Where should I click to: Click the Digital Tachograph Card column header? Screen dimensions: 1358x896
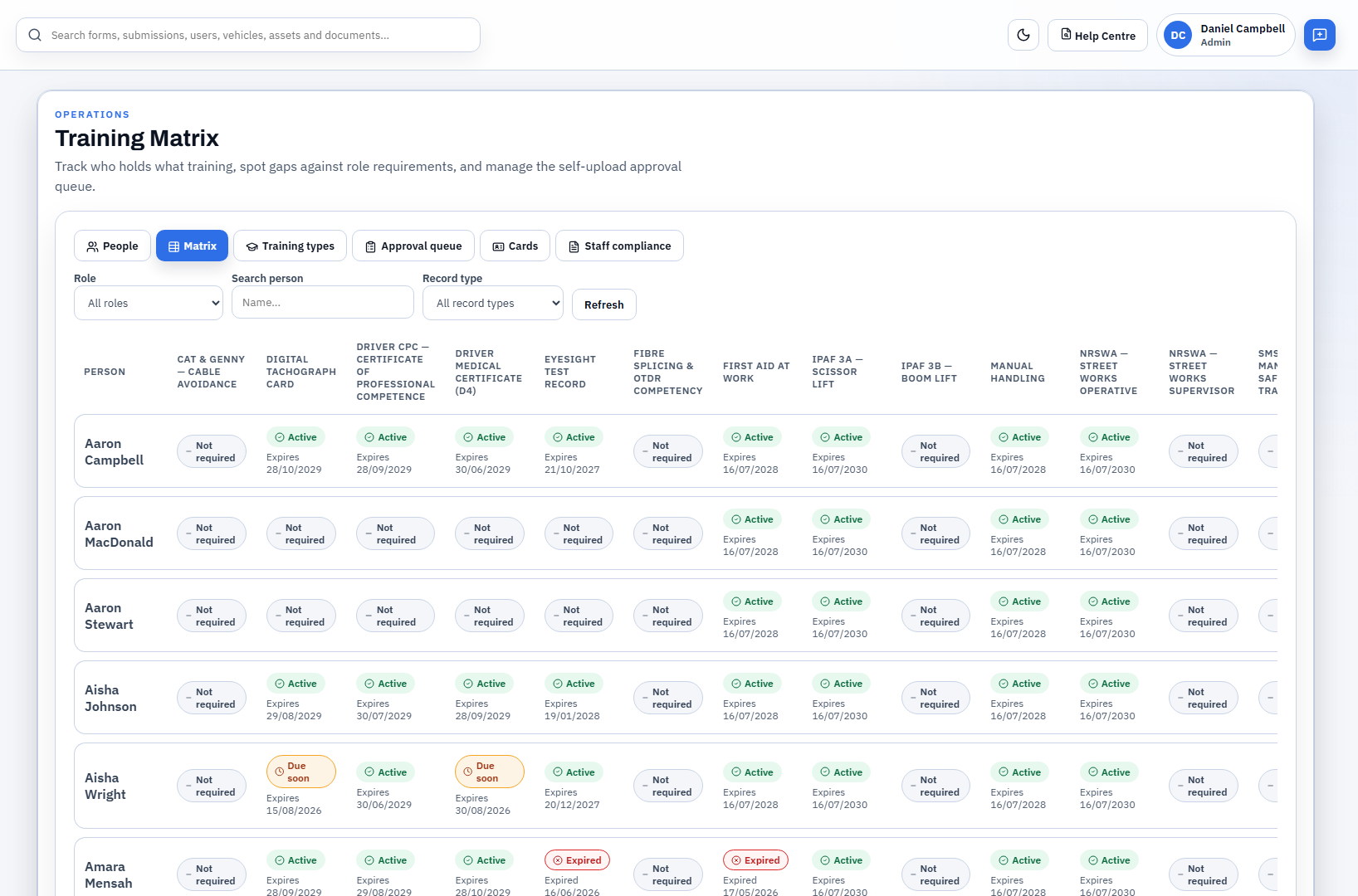(301, 372)
